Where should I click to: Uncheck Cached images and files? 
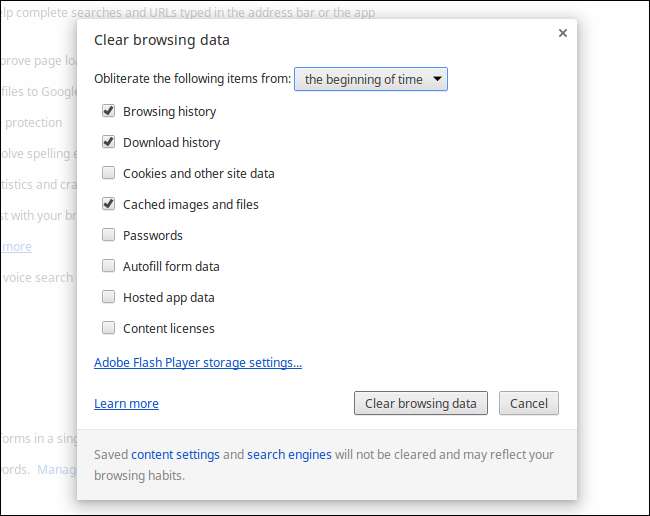click(108, 204)
